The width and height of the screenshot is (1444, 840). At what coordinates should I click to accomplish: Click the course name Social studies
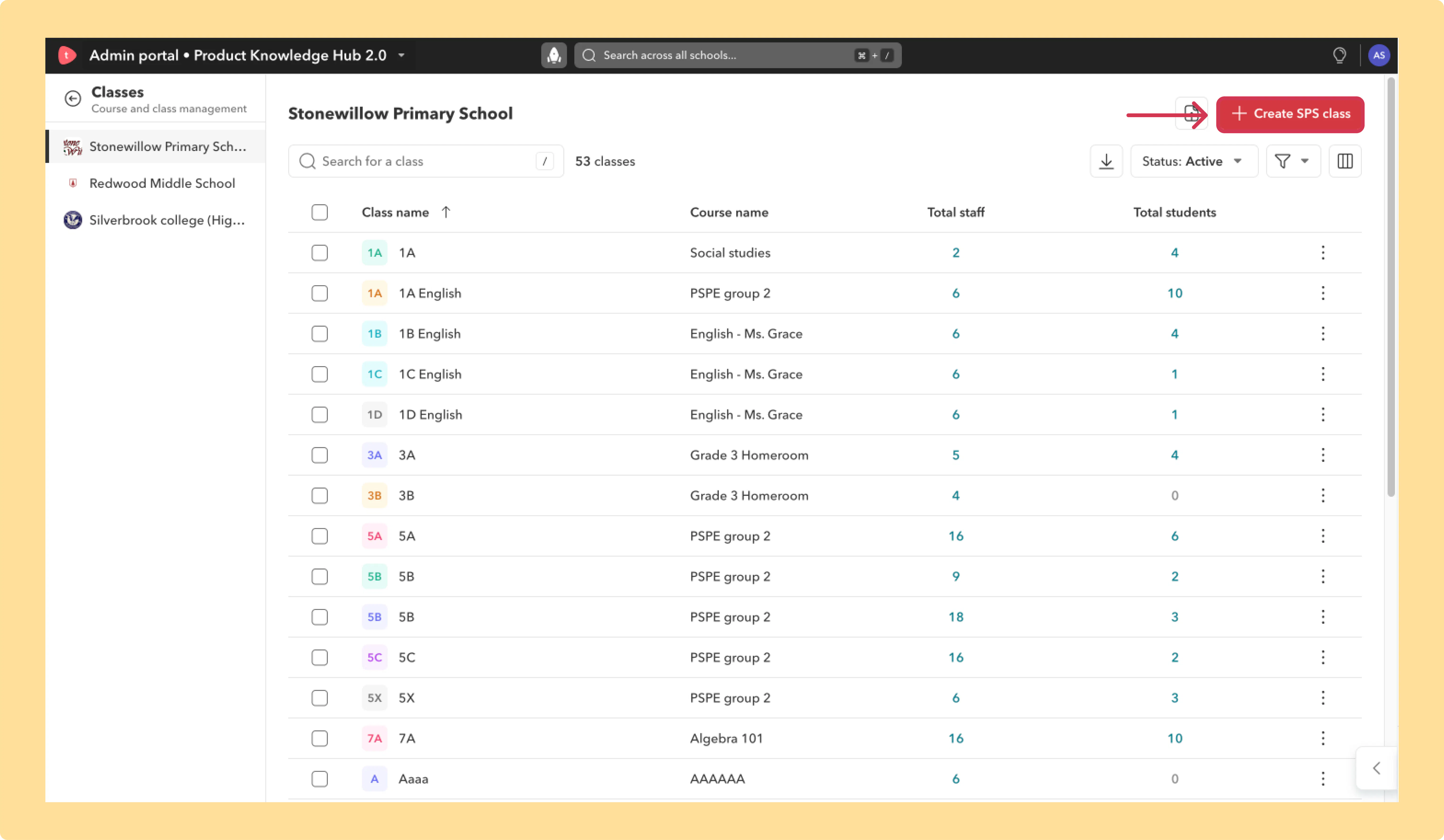pos(730,253)
